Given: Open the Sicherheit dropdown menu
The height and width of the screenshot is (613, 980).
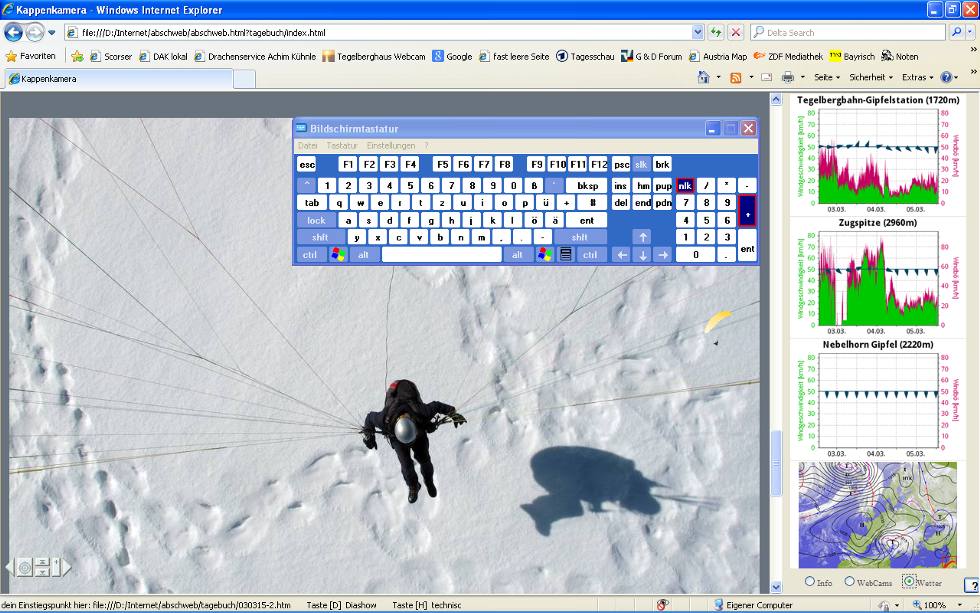Looking at the screenshot, I should pos(871,77).
